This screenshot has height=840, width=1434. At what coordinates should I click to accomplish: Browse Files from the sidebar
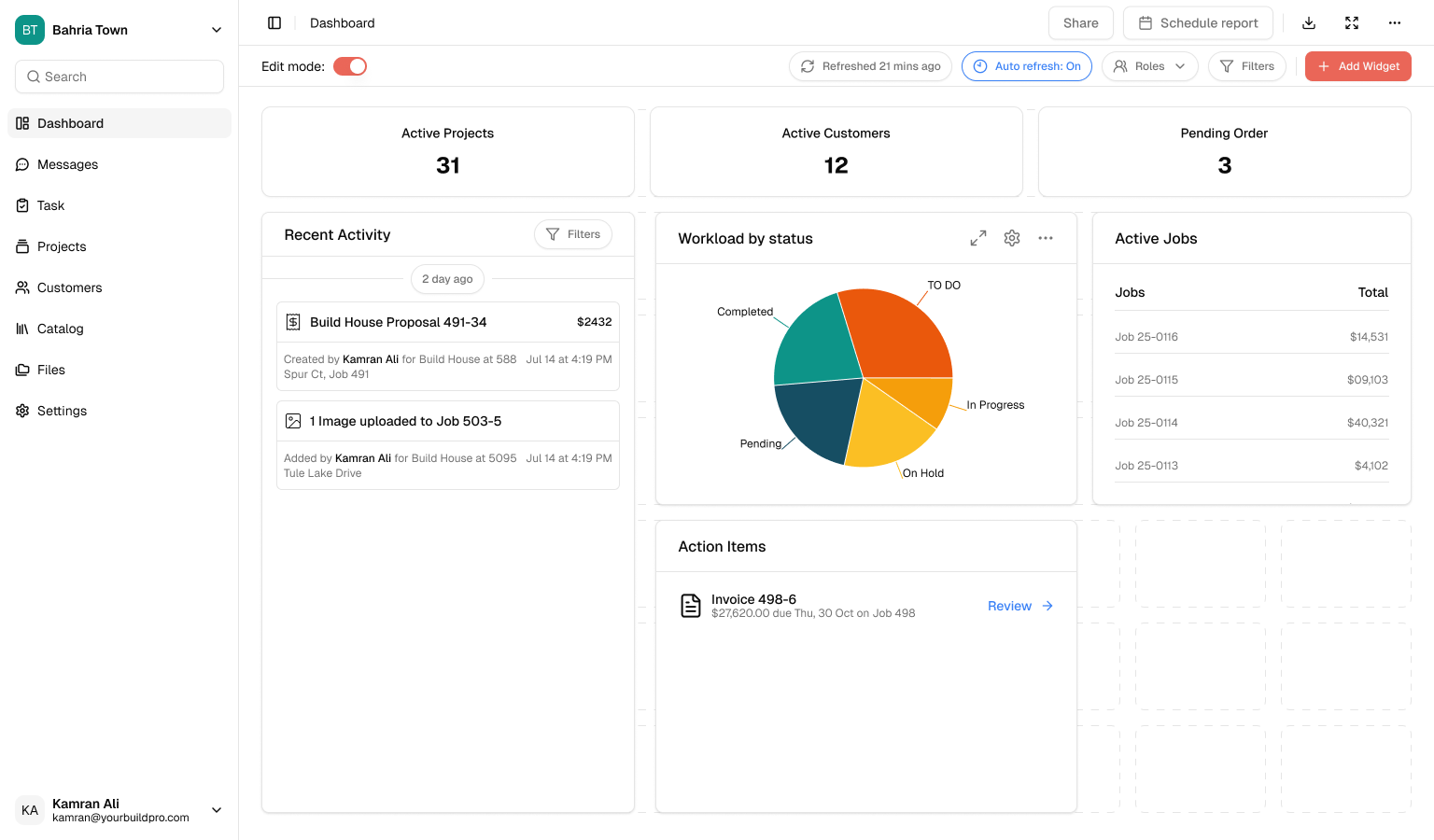[x=51, y=370]
